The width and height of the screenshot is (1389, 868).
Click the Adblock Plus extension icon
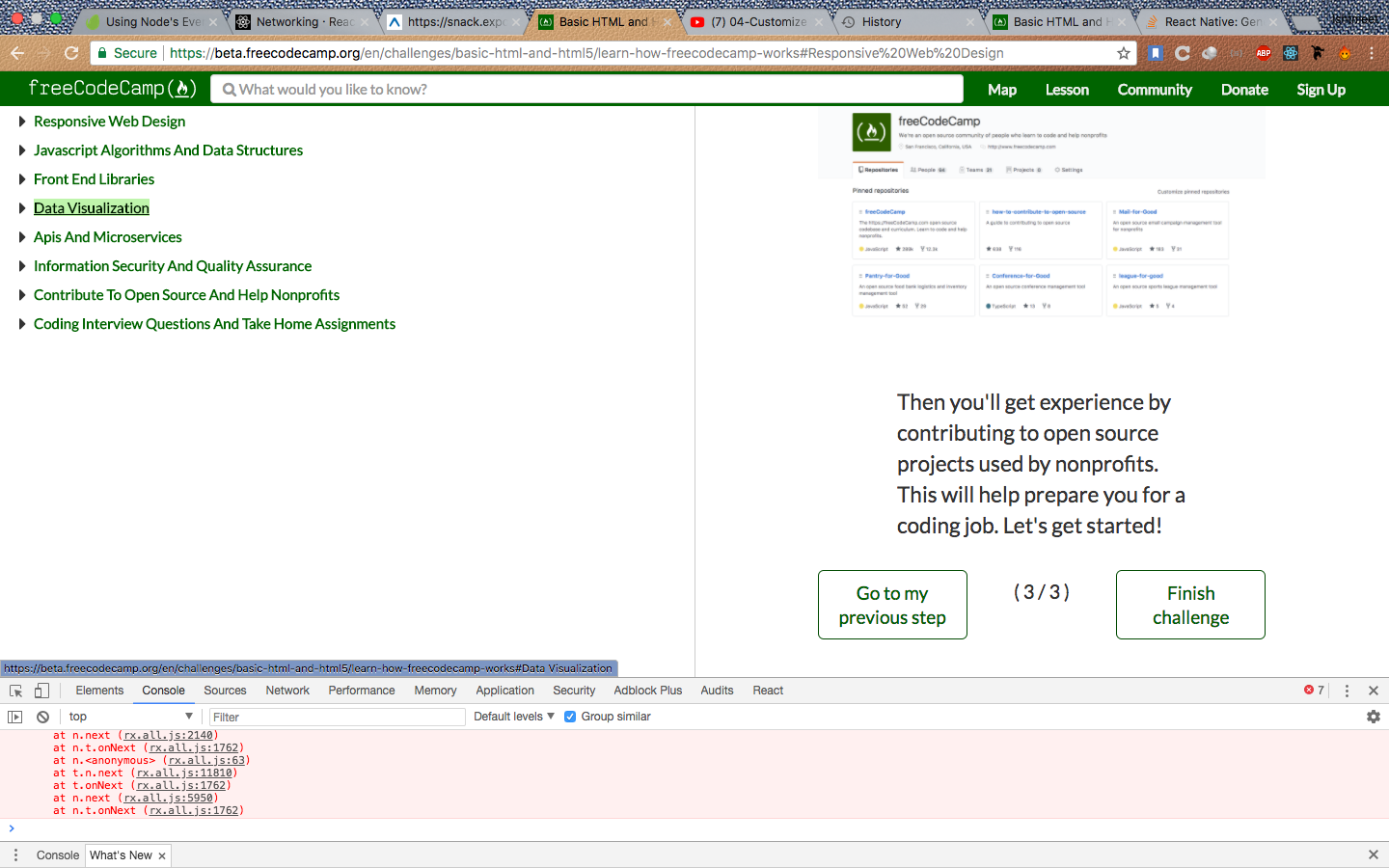[x=1264, y=53]
